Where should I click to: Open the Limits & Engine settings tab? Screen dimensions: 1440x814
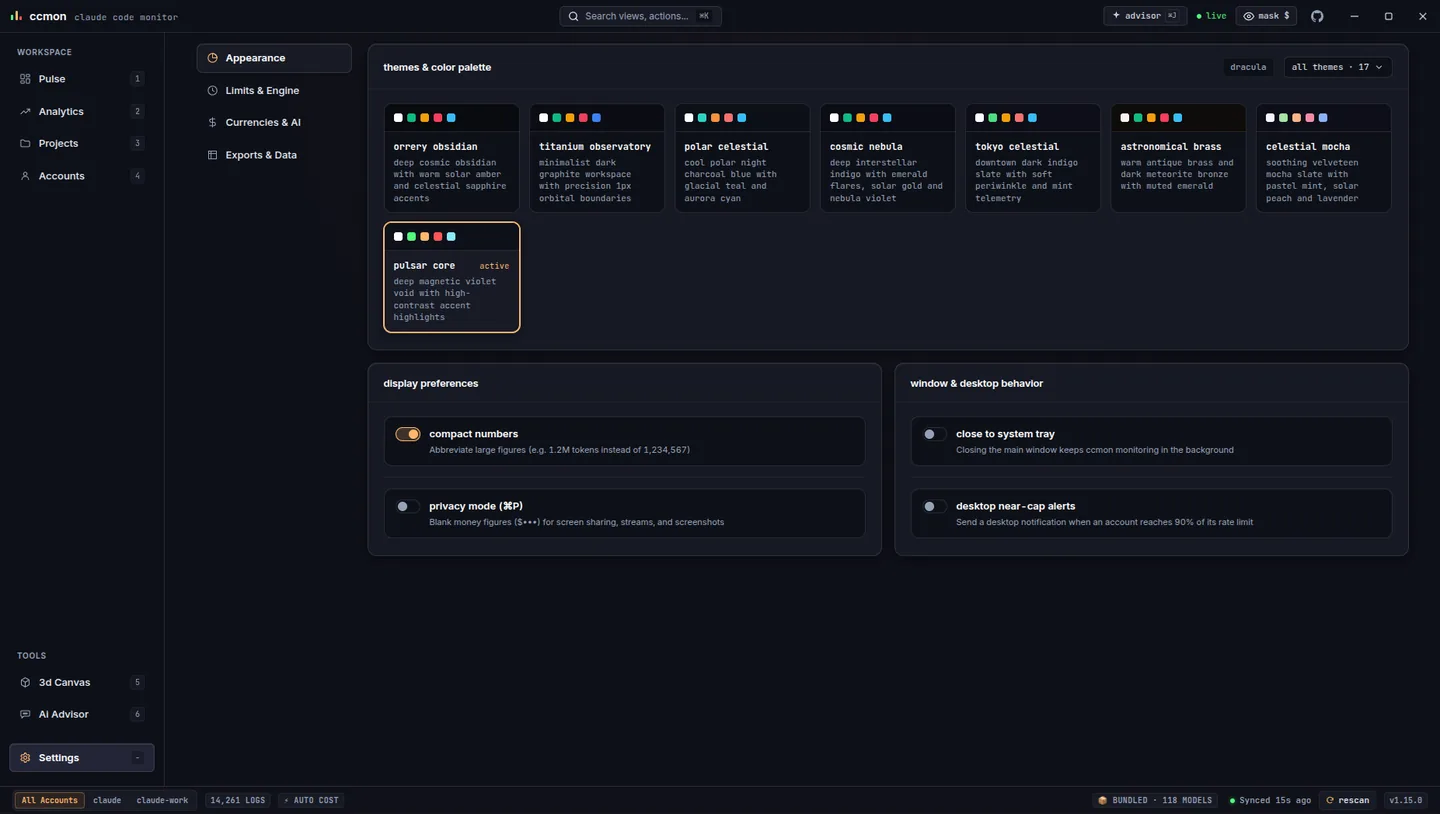tap(274, 90)
